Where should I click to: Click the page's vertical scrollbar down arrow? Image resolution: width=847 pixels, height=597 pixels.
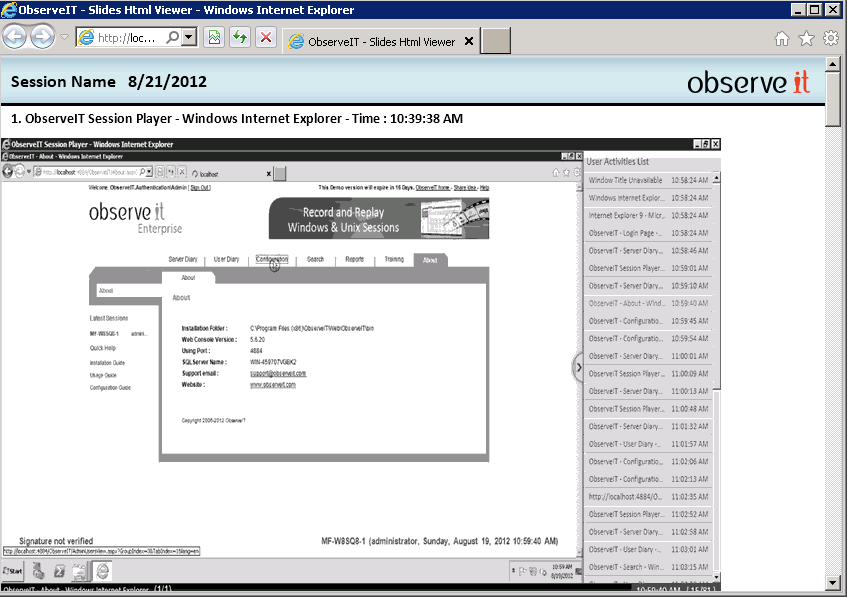pos(834,584)
